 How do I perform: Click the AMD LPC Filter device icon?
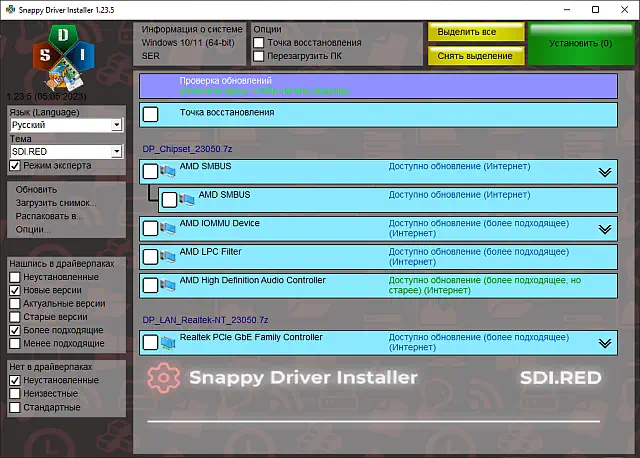(168, 257)
